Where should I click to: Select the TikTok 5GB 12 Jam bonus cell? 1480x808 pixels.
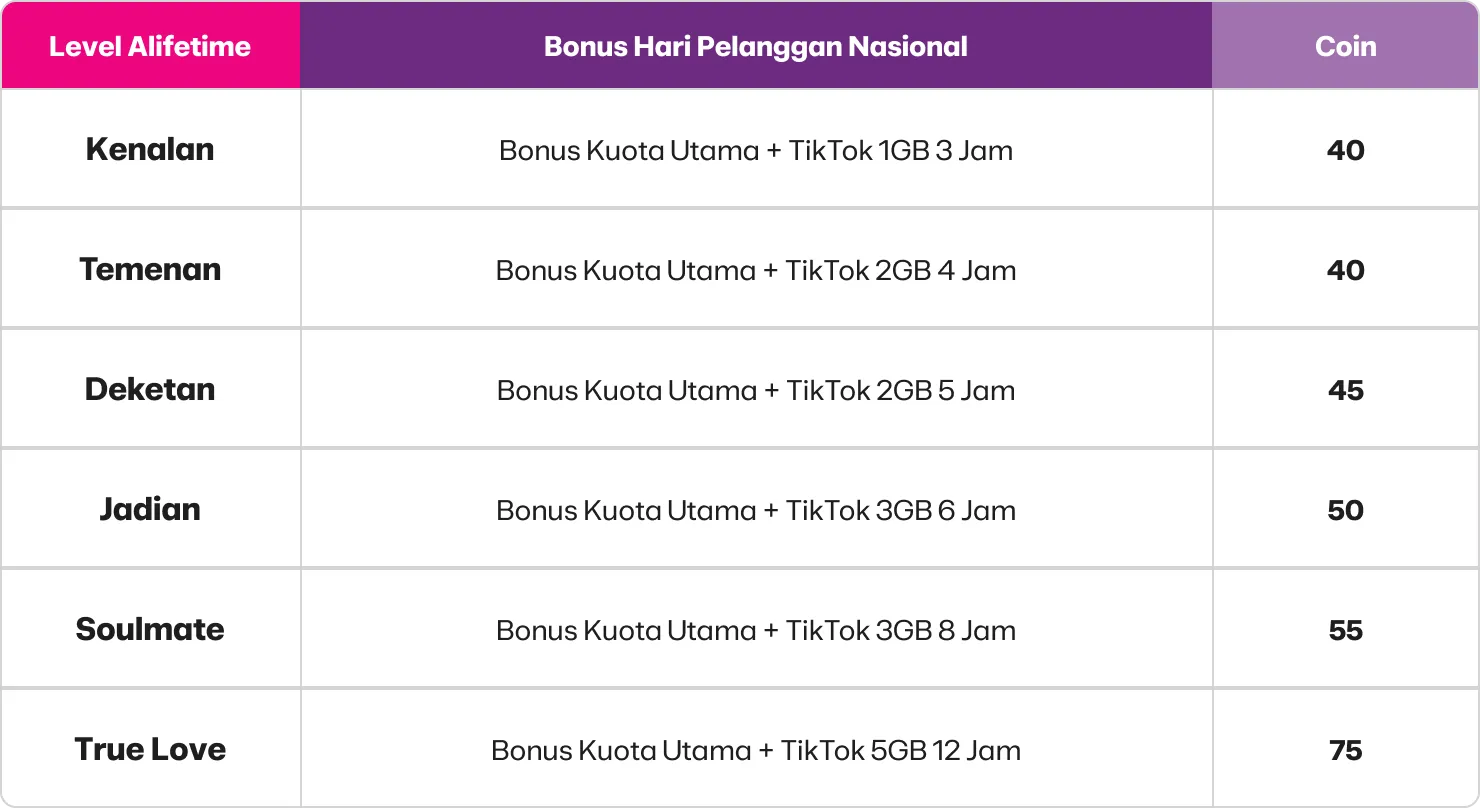pyautogui.click(x=756, y=749)
